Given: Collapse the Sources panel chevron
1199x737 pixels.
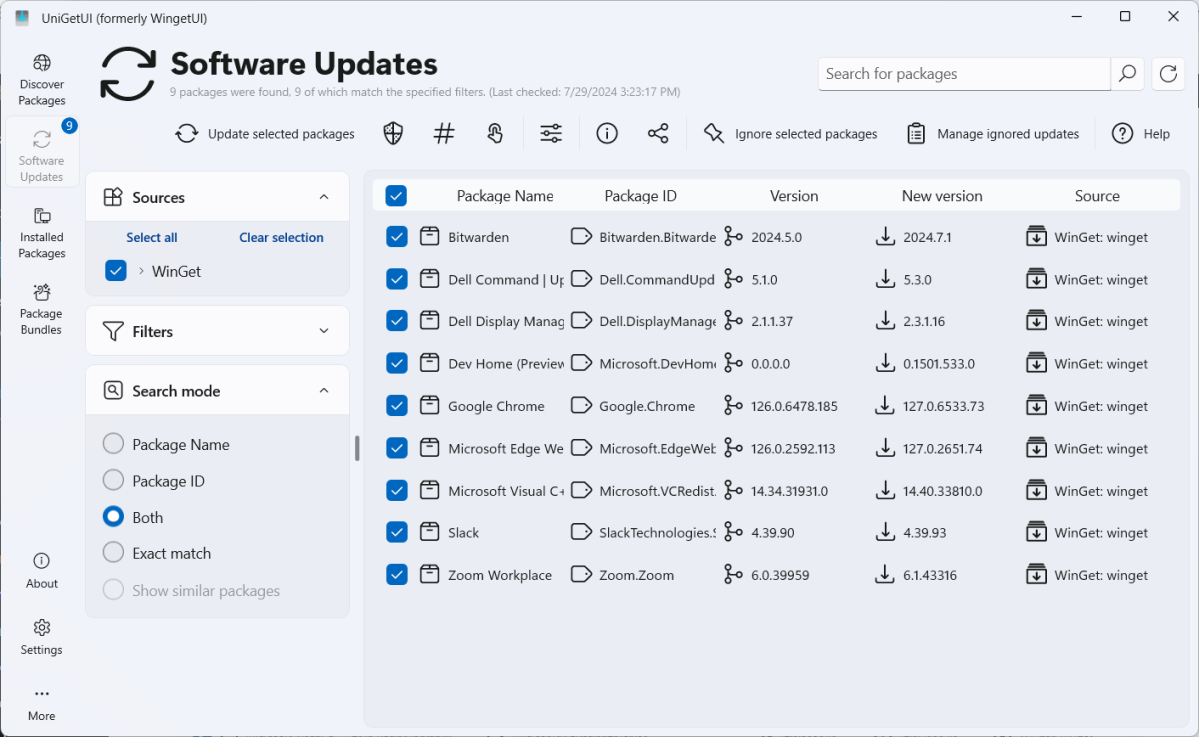Looking at the screenshot, I should (x=324, y=197).
